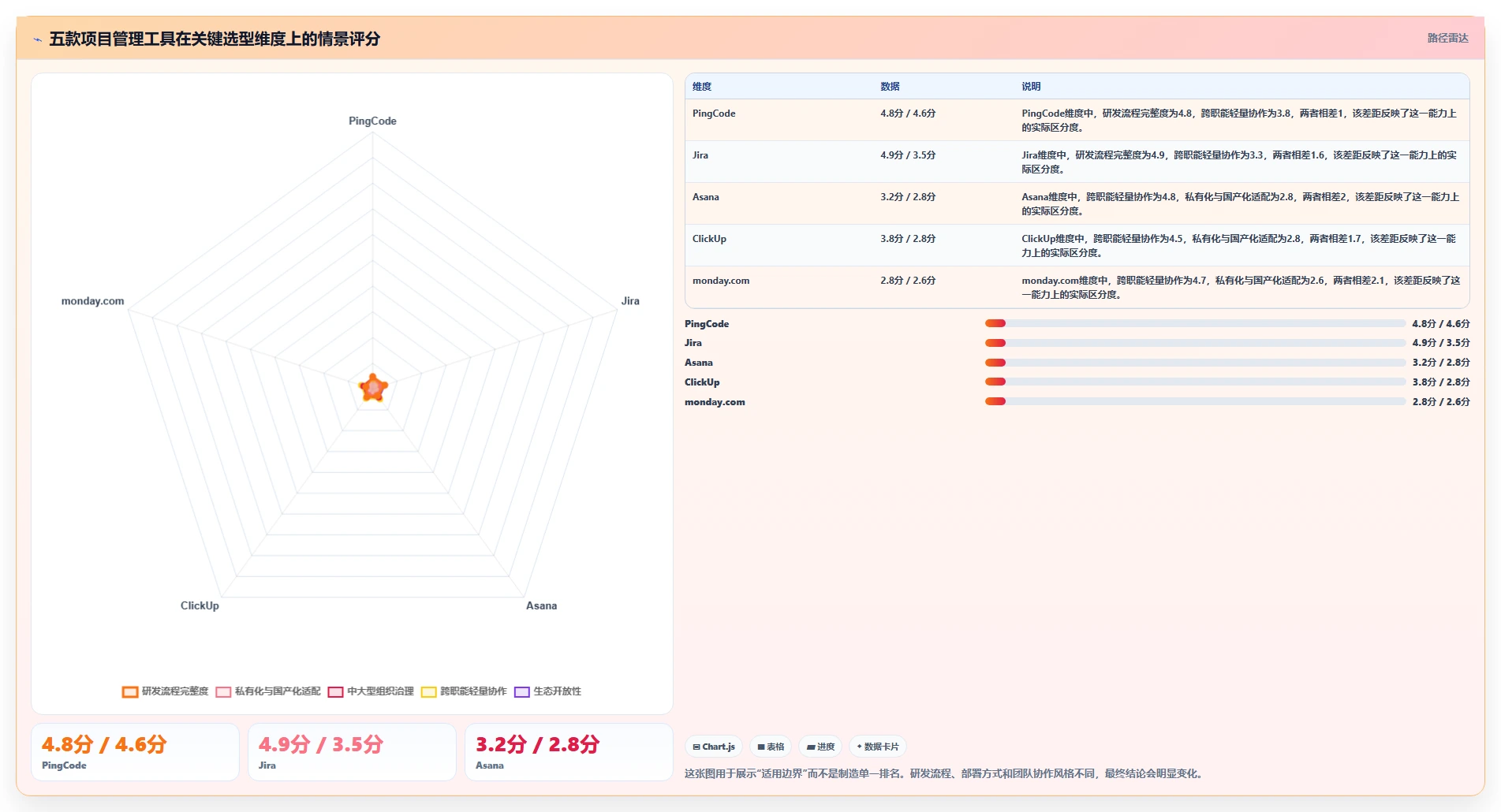Image resolution: width=1501 pixels, height=812 pixels.
Task: Toggle the 研发流程完整度 legend item
Action: click(165, 691)
